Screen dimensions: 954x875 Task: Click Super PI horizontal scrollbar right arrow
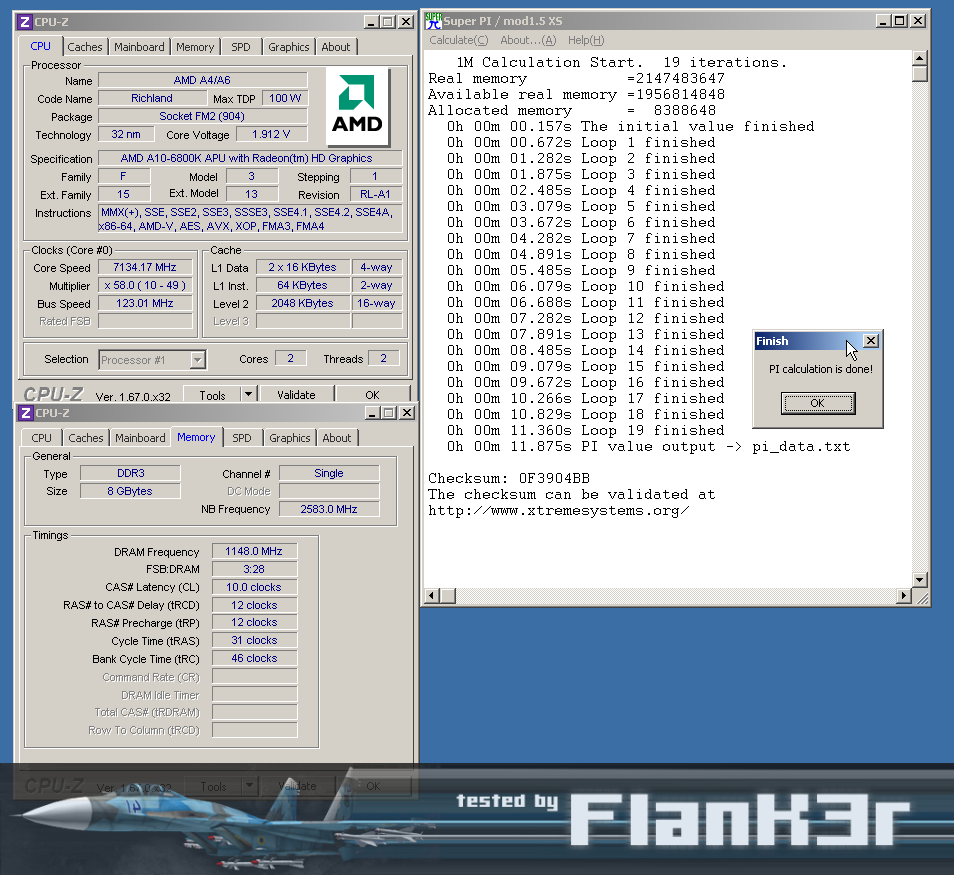click(904, 596)
